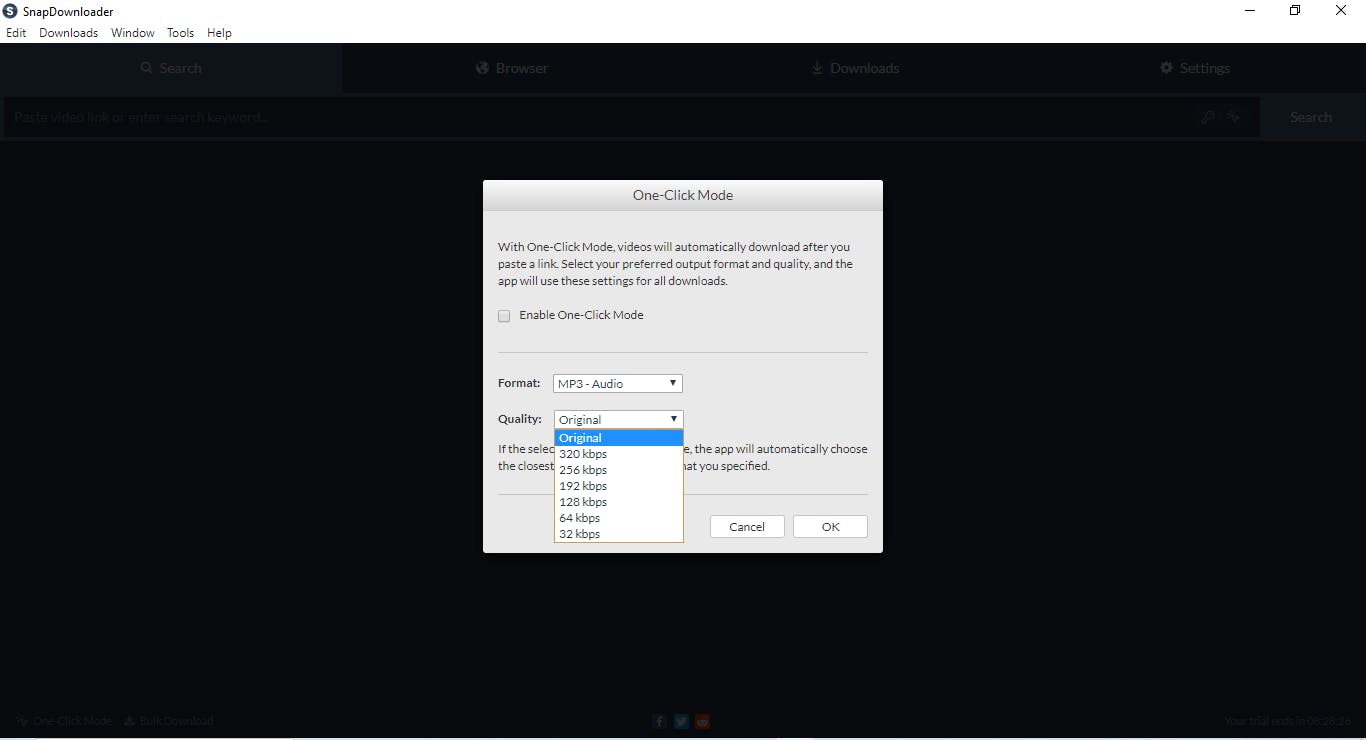
Task: Open the Window menu
Action: (133, 33)
